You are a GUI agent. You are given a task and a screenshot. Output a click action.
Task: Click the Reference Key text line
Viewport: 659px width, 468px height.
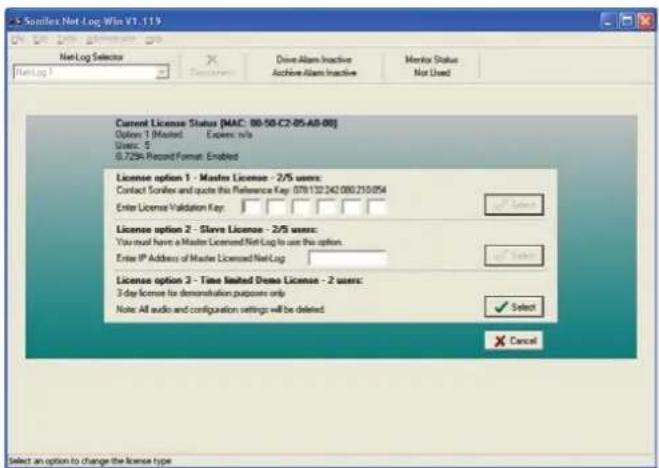(251, 190)
